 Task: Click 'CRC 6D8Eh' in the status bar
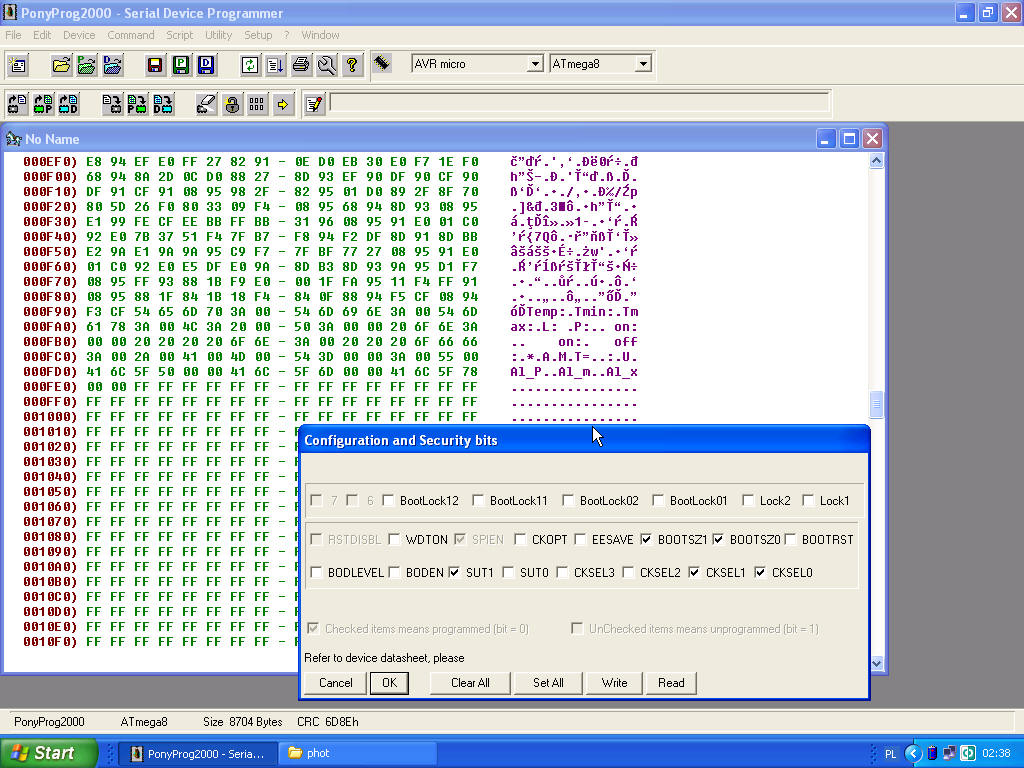click(327, 722)
